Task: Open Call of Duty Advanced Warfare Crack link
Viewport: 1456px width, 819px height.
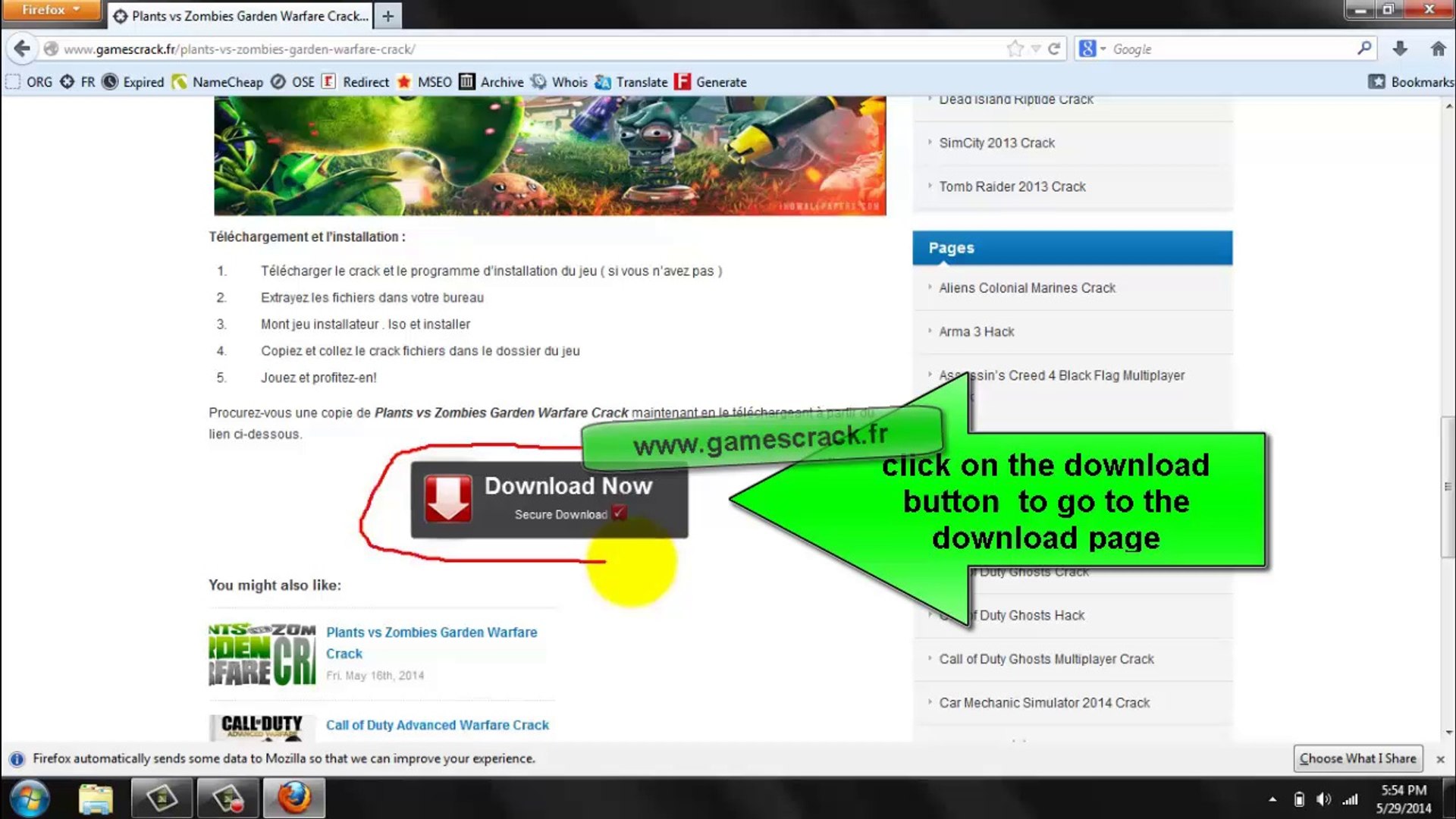Action: [x=438, y=725]
